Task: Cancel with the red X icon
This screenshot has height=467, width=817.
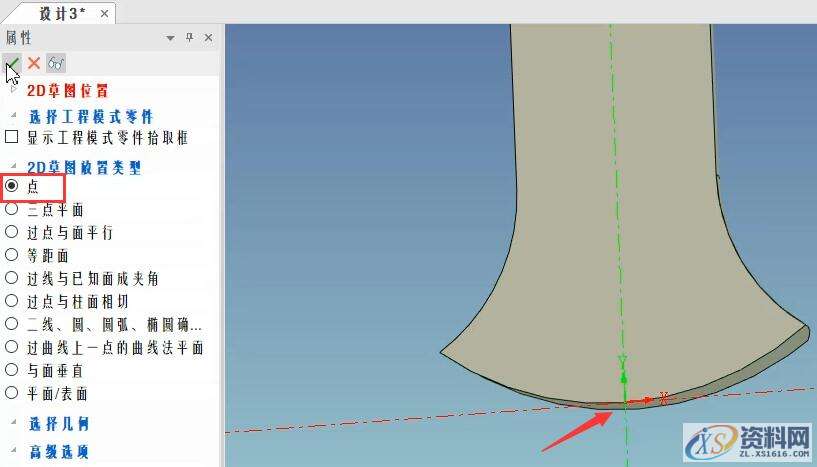Action: (x=34, y=63)
